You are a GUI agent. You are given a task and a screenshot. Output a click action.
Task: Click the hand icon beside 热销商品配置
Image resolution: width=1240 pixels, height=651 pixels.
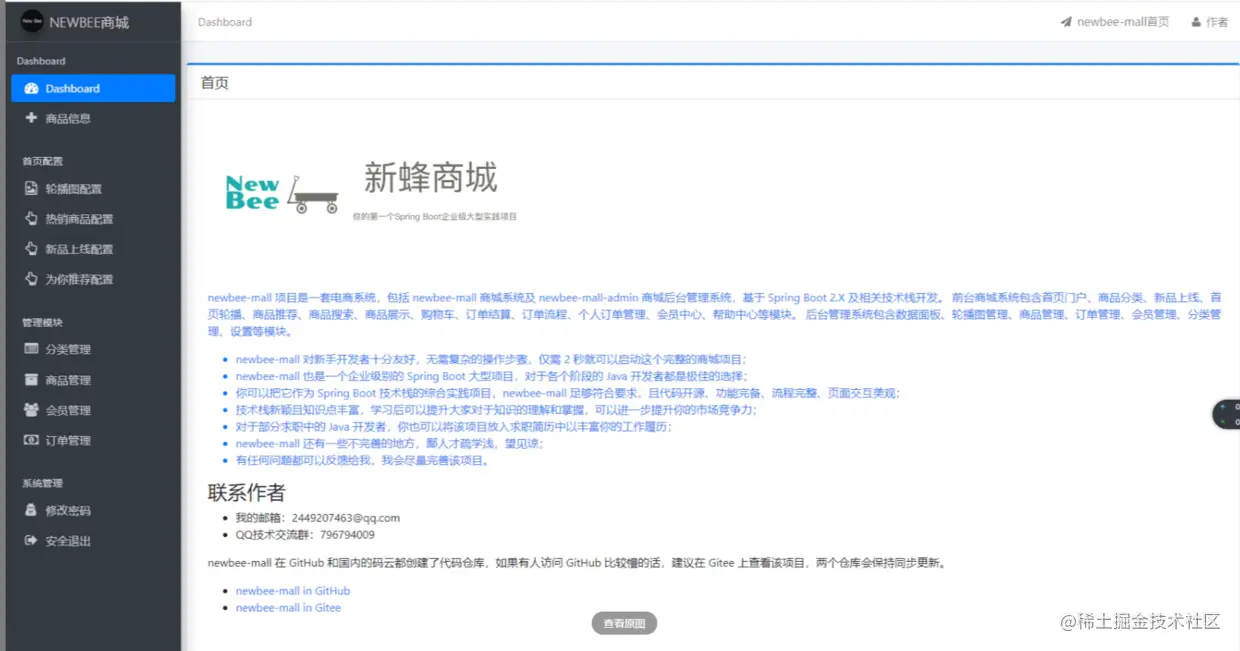(x=31, y=218)
